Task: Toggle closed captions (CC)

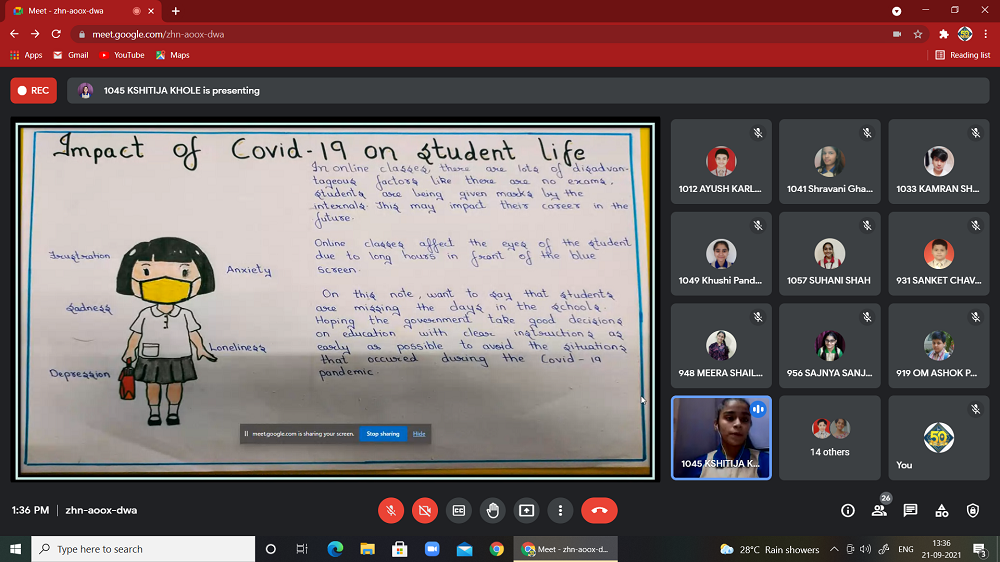Action: (x=459, y=510)
